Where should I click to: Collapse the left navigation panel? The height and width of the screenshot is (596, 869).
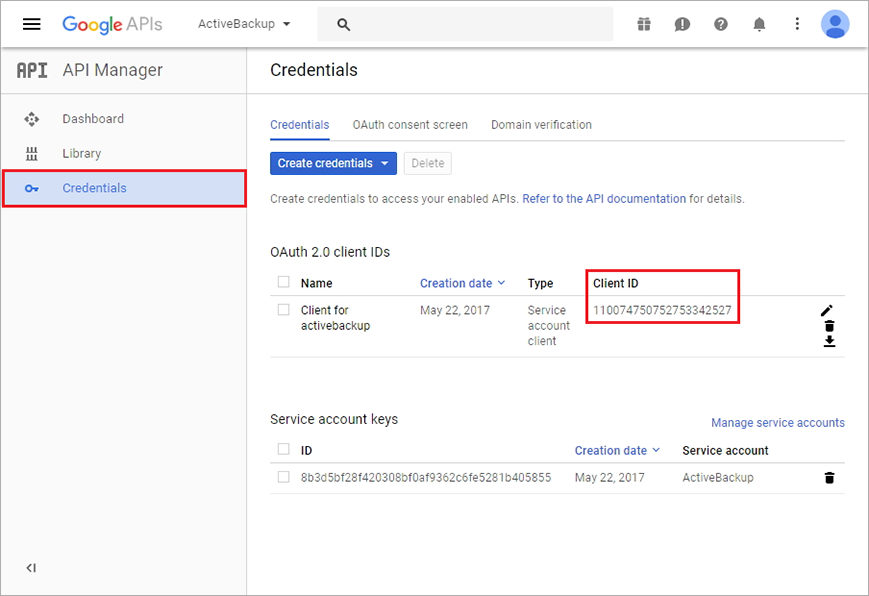coord(31,568)
